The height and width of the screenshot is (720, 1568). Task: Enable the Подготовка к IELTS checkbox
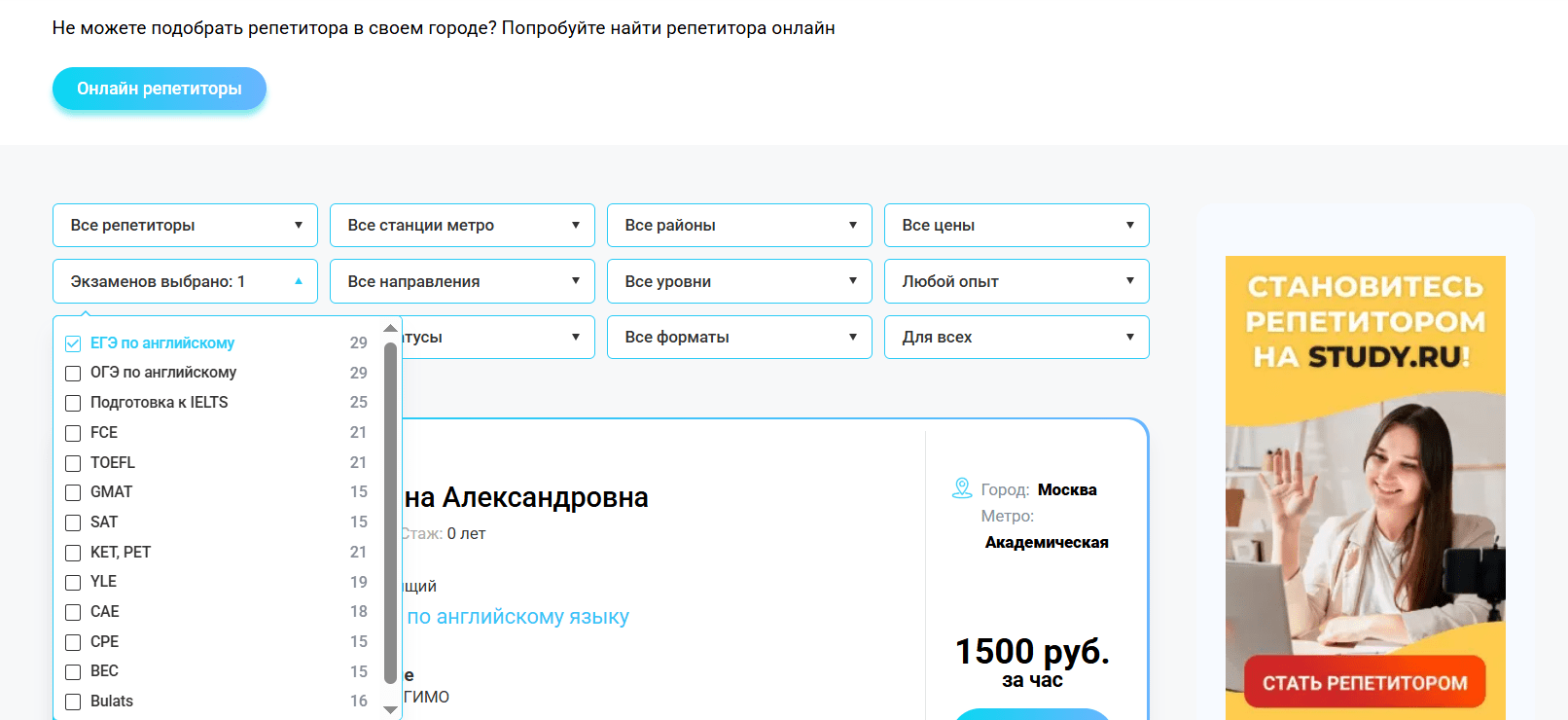coord(73,403)
